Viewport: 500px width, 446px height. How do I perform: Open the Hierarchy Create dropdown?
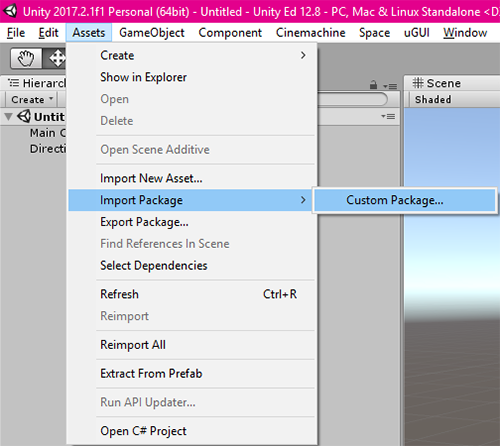point(32,99)
